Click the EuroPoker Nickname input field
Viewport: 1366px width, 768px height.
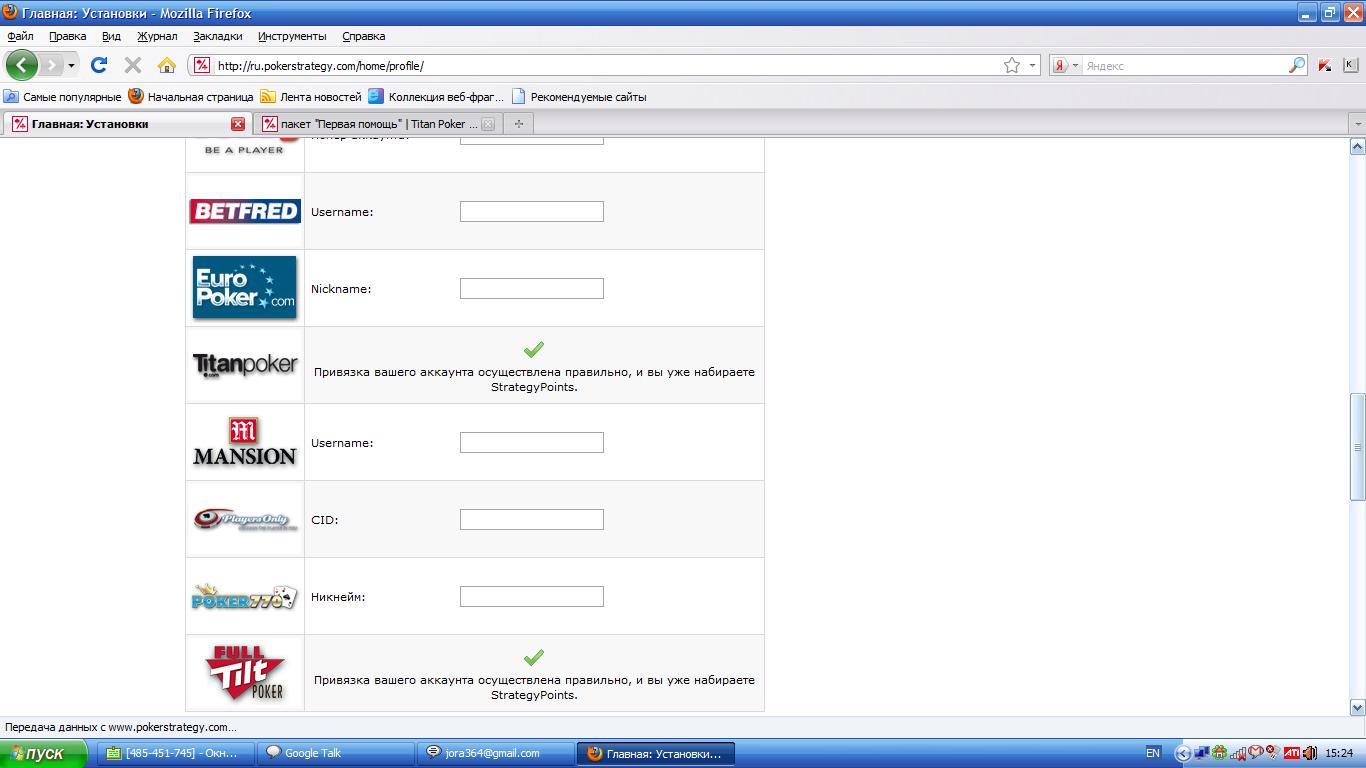click(x=532, y=289)
